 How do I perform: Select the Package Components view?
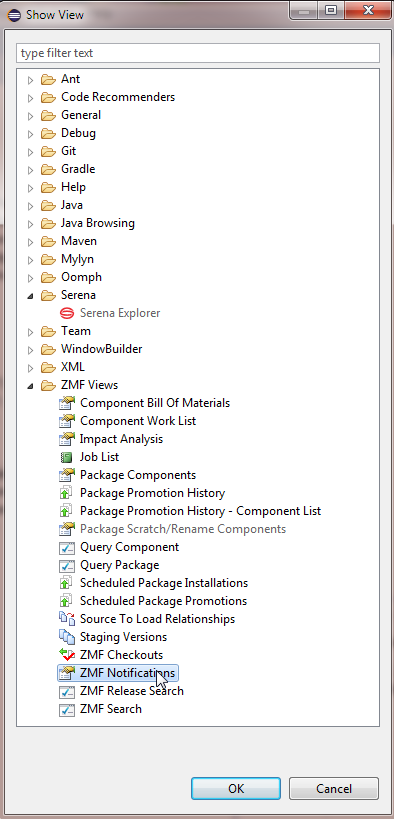(138, 475)
